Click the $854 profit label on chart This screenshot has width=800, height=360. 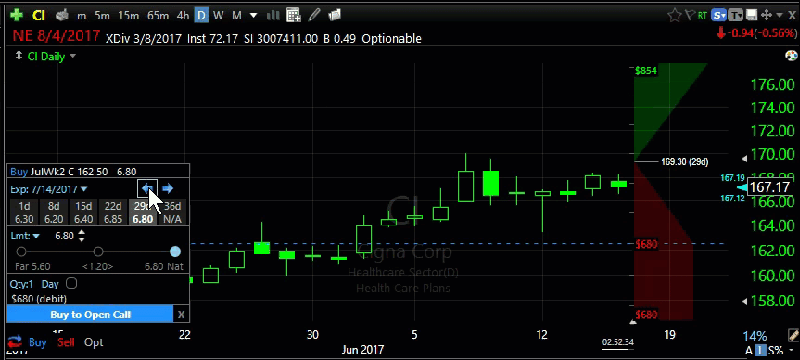[645, 70]
